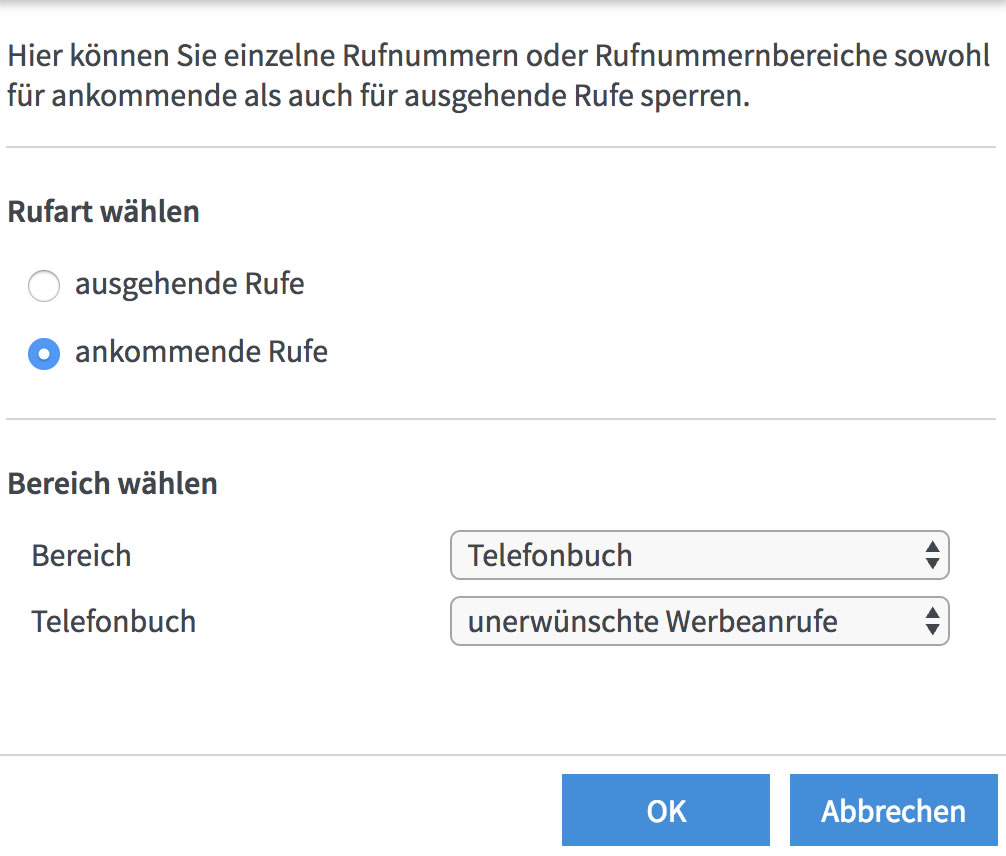Screen dimensions: 1006x856
Task: Click the "Bereich" field label
Action: point(82,555)
